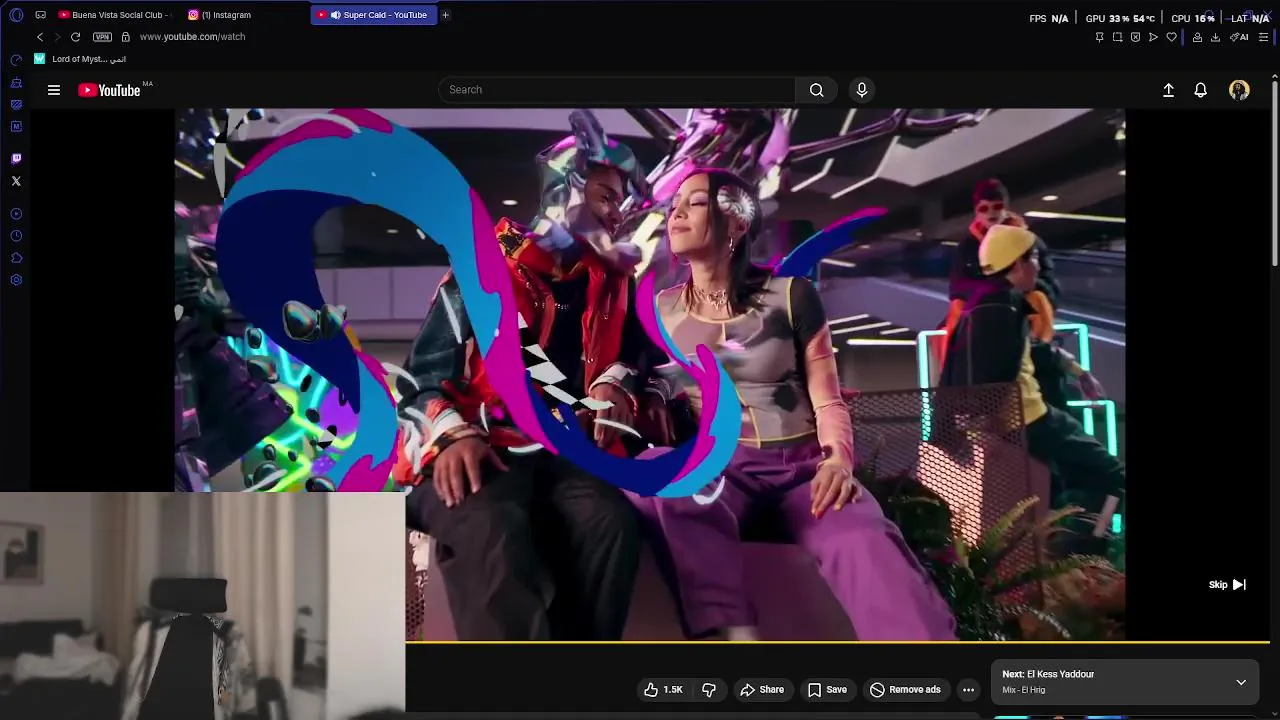Open the Lord of Myst bookmark

click(x=80, y=59)
